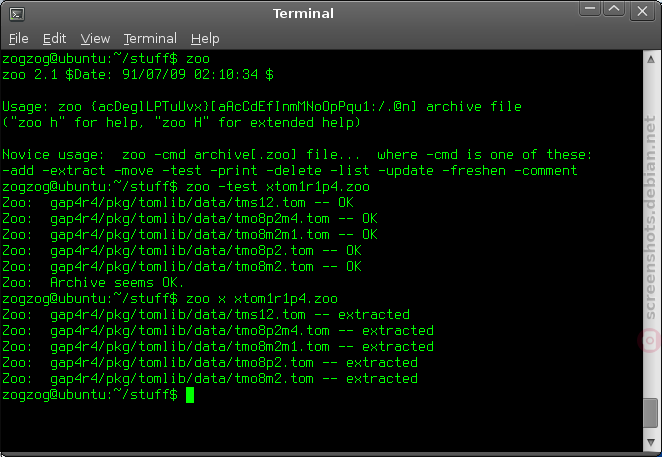The width and height of the screenshot is (662, 457).
Task: Maximize the Terminal window
Action: coord(614,9)
